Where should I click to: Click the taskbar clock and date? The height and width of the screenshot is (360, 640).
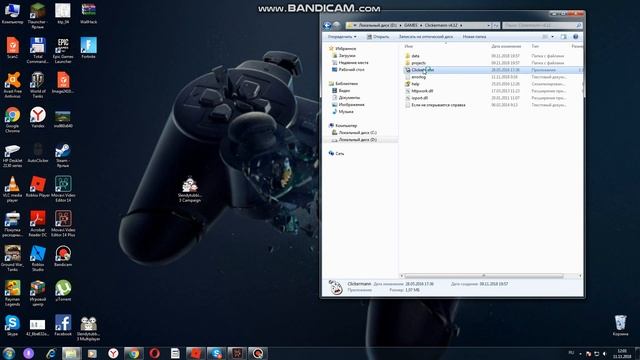[x=622, y=353]
